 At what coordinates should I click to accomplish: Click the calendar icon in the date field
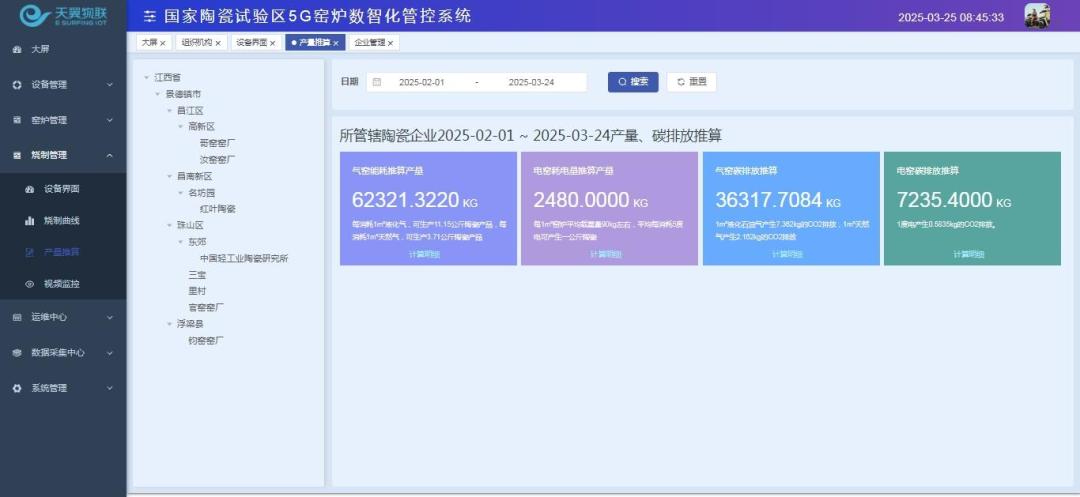(377, 82)
